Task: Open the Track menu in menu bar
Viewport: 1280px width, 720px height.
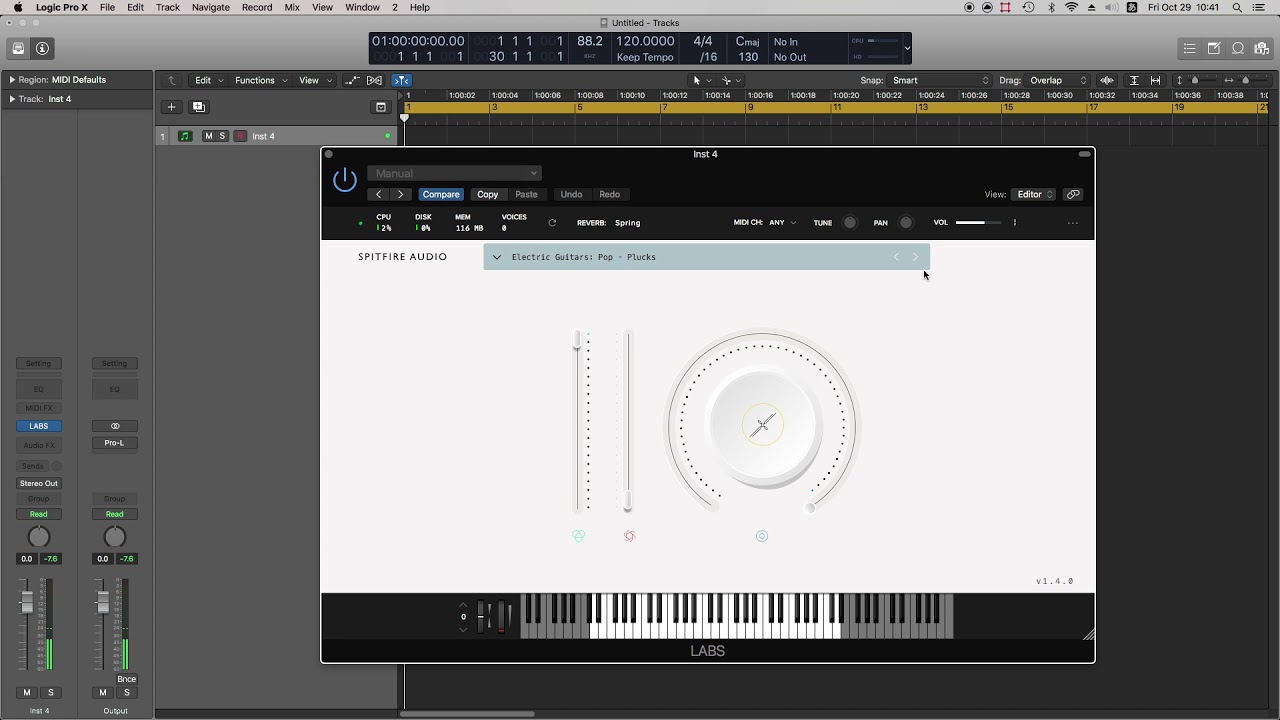Action: click(x=168, y=7)
